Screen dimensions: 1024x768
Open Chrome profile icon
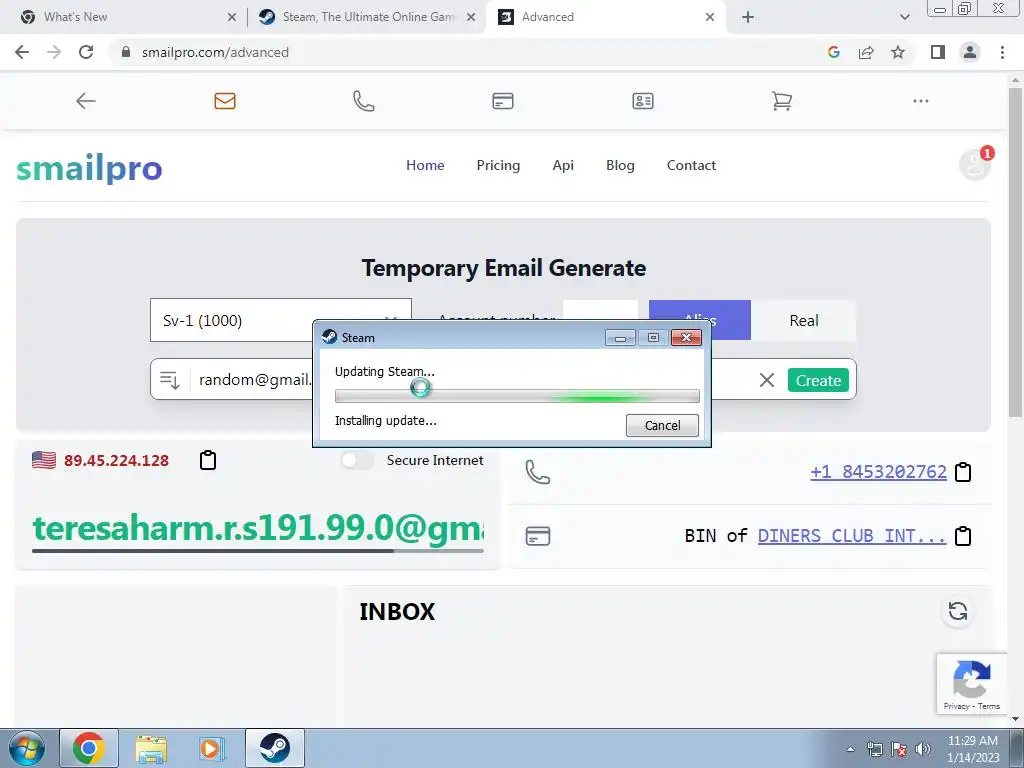click(970, 52)
